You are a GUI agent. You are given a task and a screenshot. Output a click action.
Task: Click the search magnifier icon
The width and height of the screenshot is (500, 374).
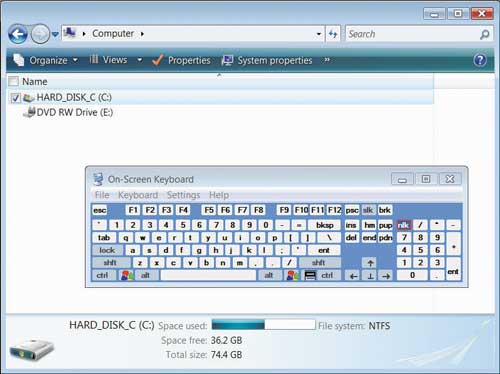pyautogui.click(x=485, y=34)
